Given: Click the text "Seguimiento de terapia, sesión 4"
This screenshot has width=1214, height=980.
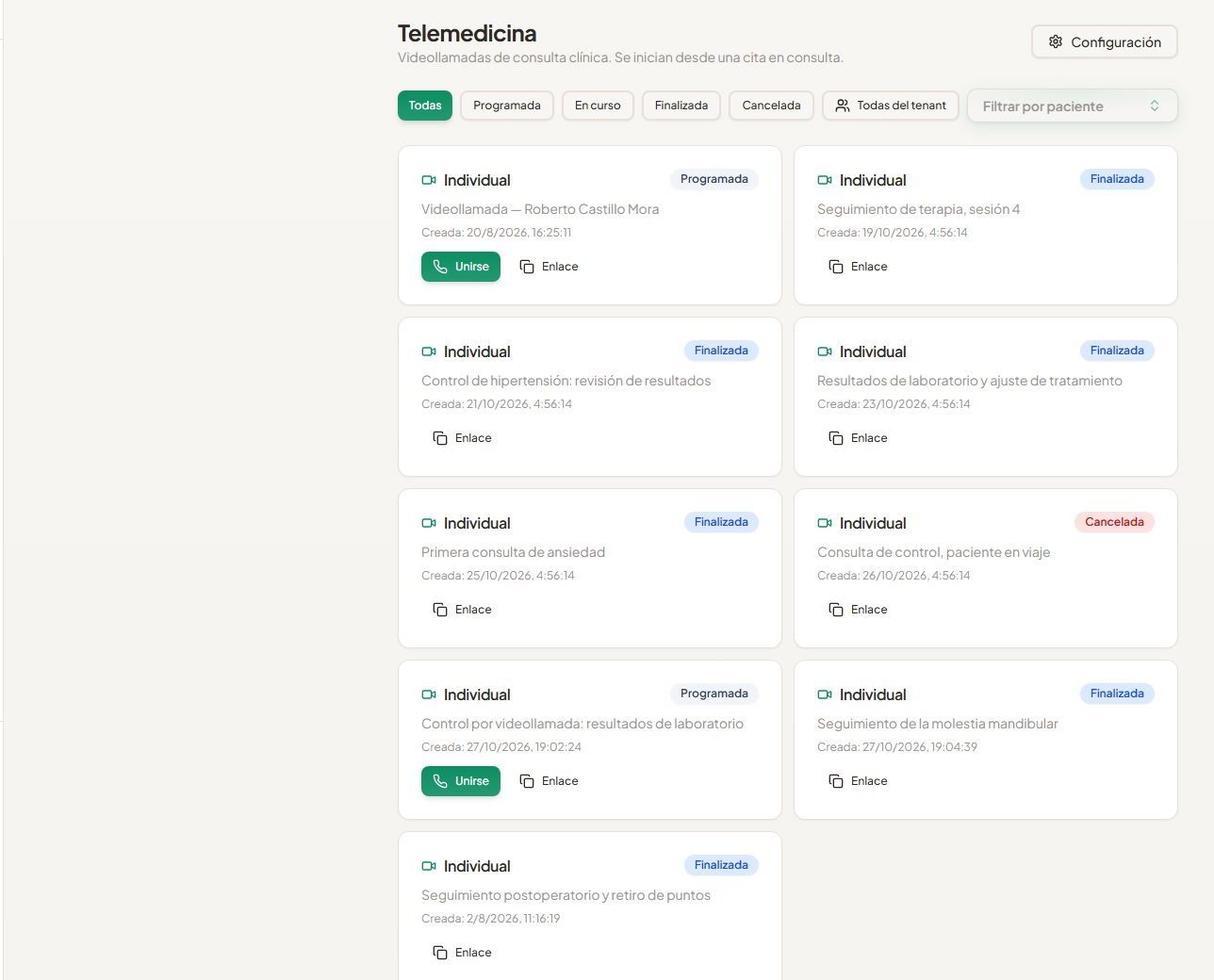Looking at the screenshot, I should (x=918, y=209).
